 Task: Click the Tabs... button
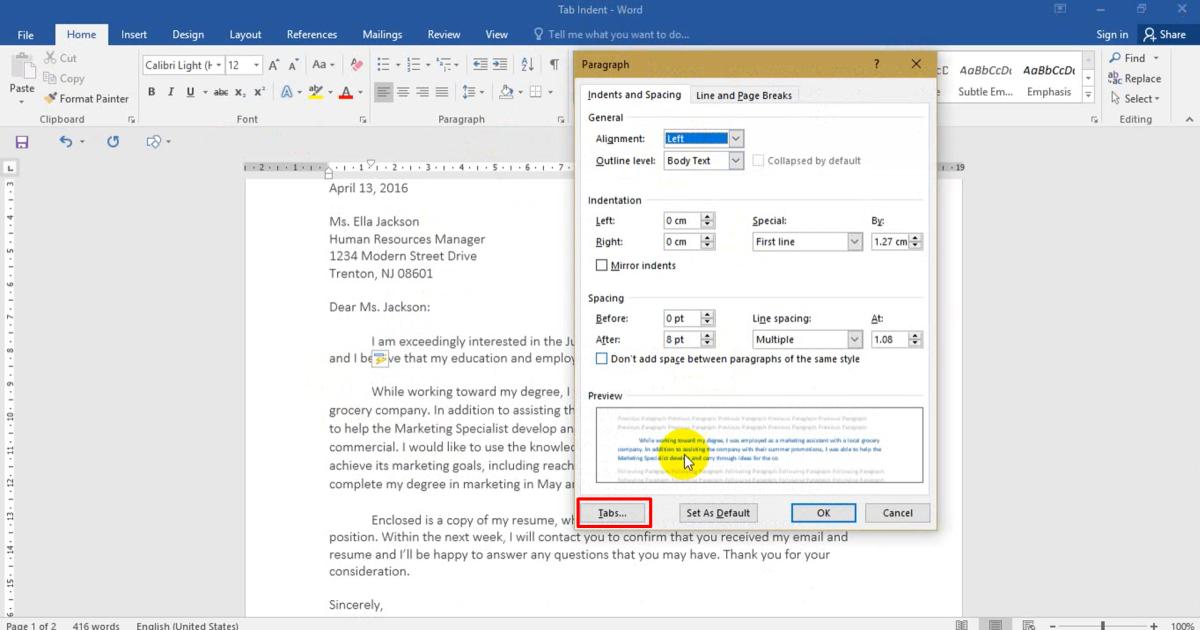tap(613, 513)
